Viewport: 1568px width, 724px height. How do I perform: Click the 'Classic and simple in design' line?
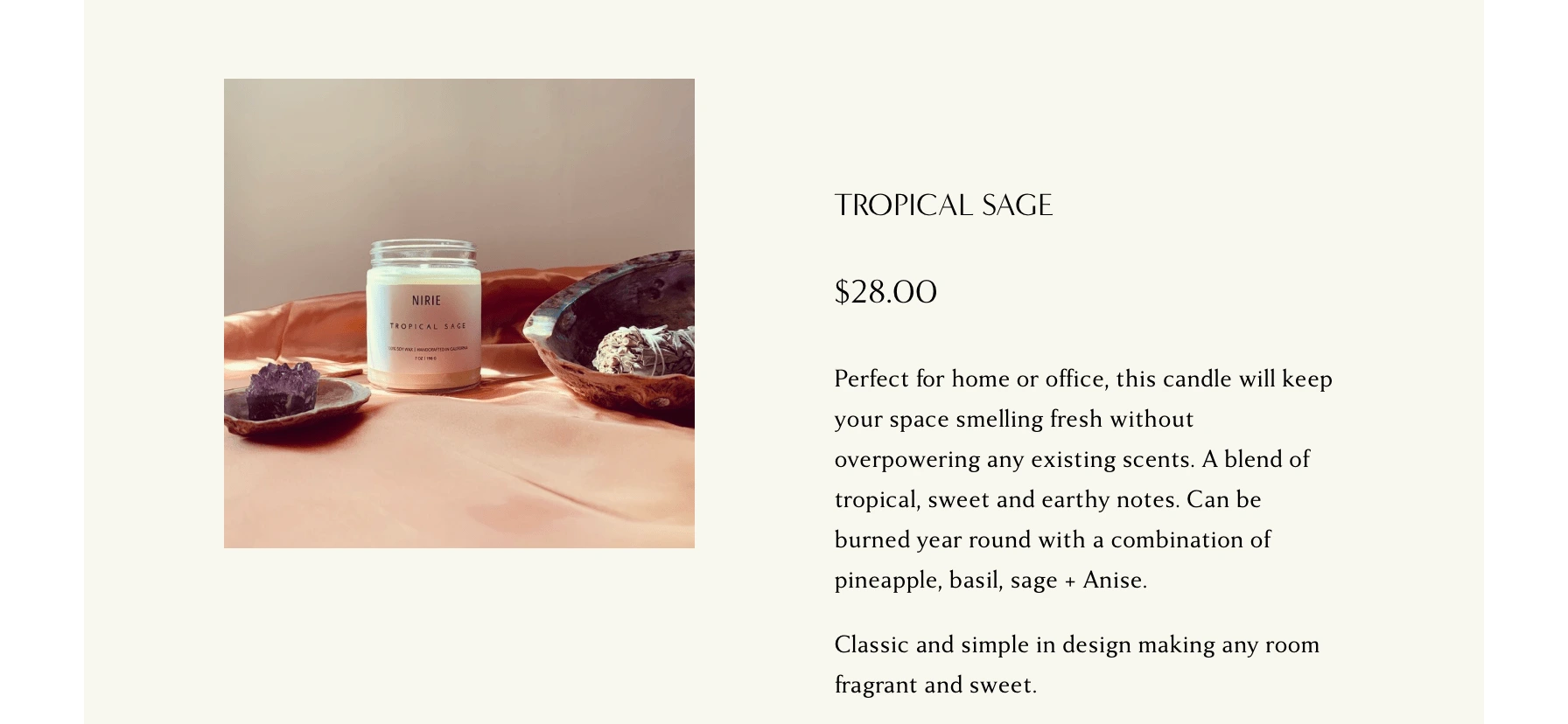point(1076,644)
